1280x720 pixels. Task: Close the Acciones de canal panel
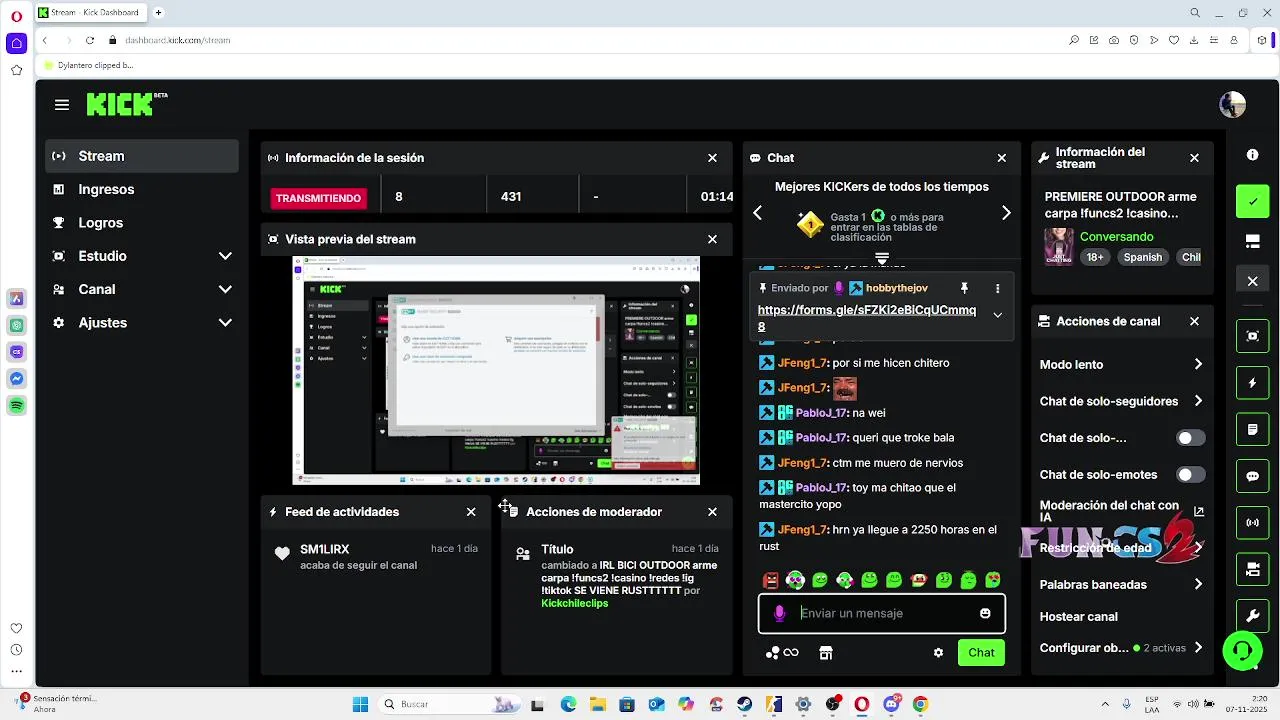(1194, 321)
